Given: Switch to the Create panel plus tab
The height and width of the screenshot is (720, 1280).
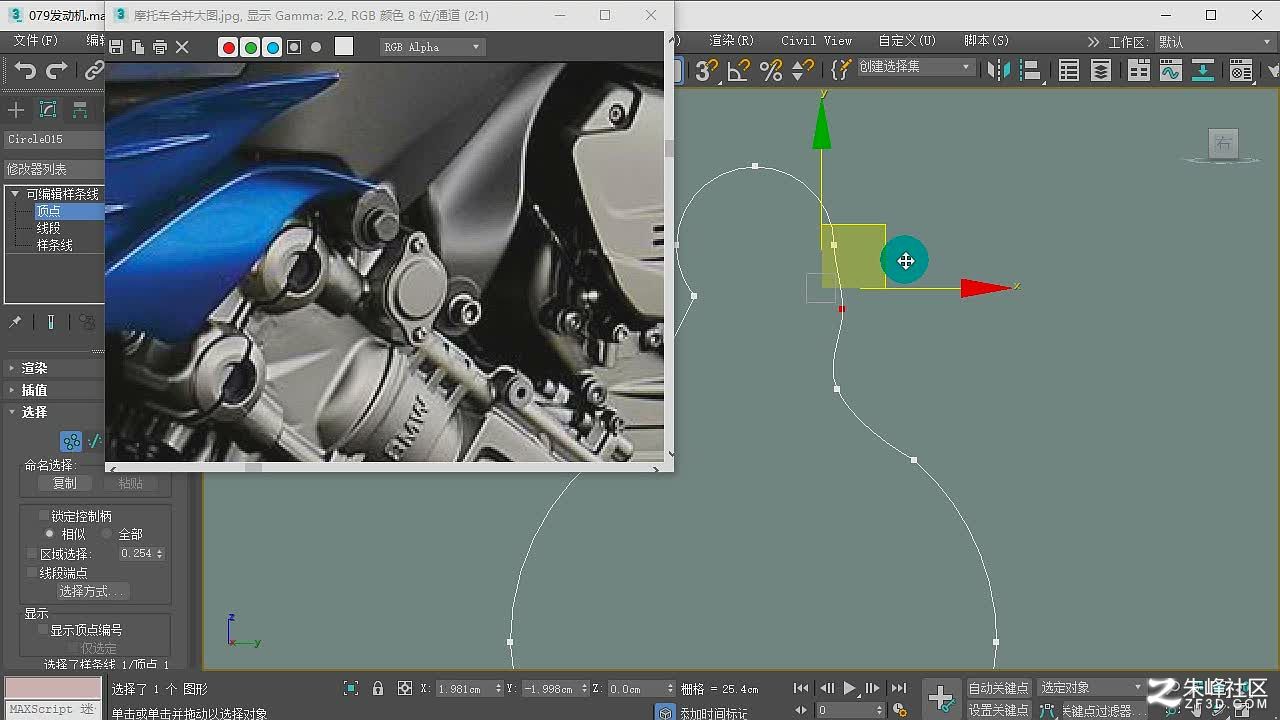Looking at the screenshot, I should coord(16,110).
